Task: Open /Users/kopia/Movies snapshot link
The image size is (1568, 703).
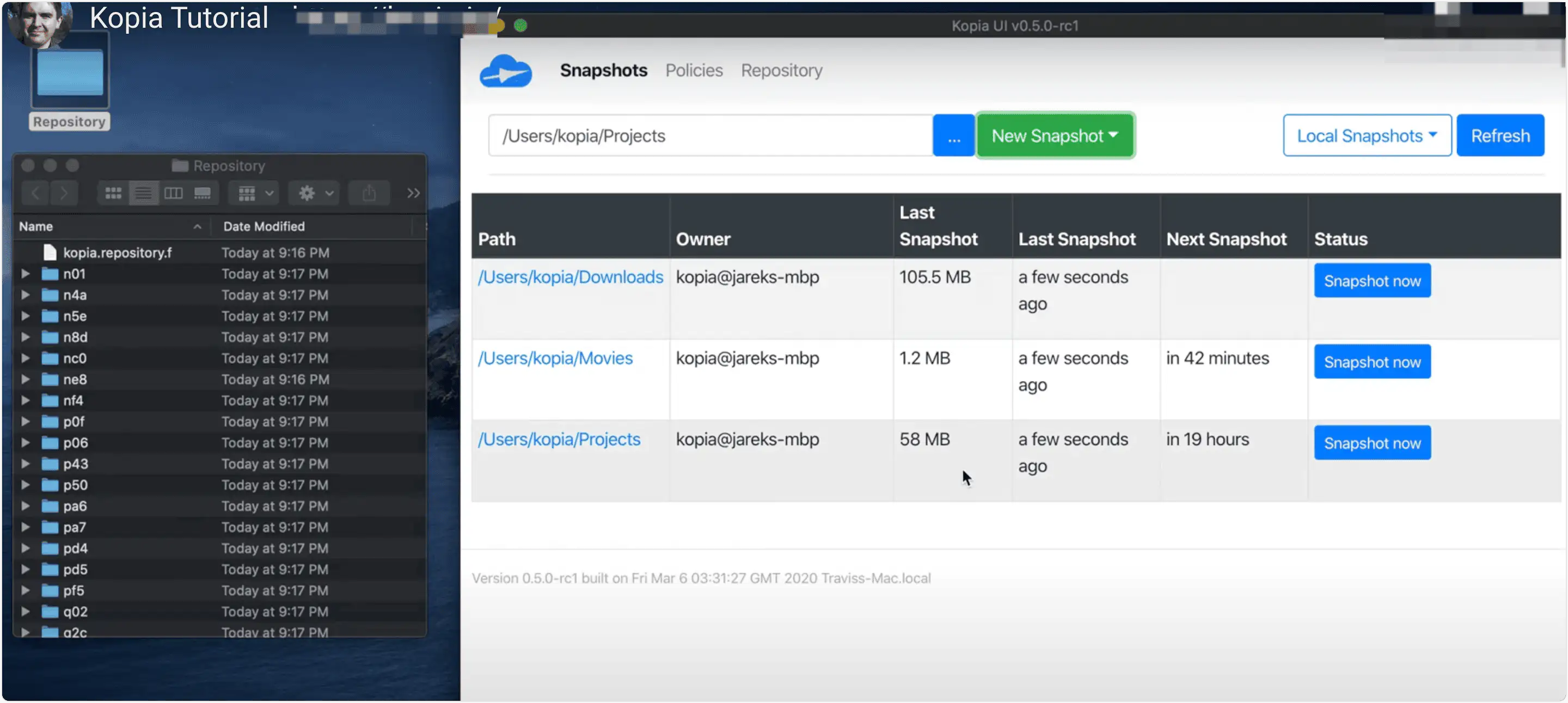Action: point(555,358)
